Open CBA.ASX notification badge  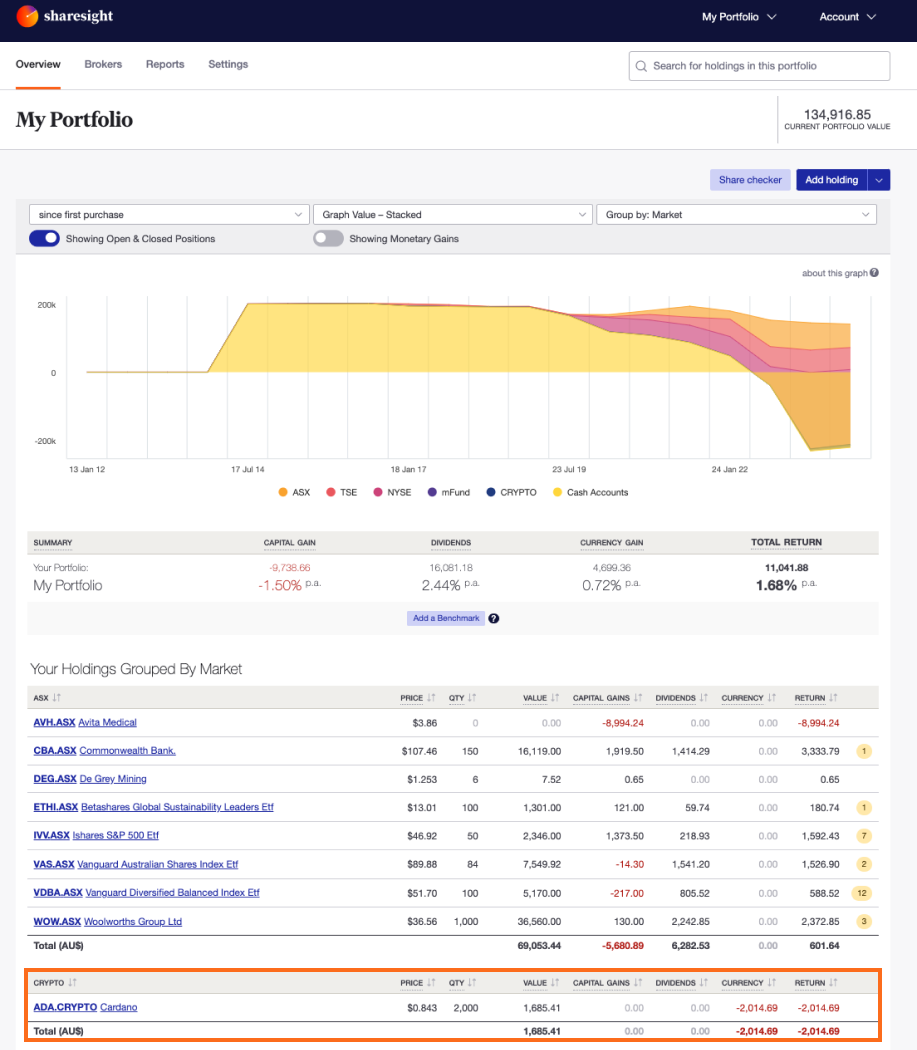(x=864, y=751)
